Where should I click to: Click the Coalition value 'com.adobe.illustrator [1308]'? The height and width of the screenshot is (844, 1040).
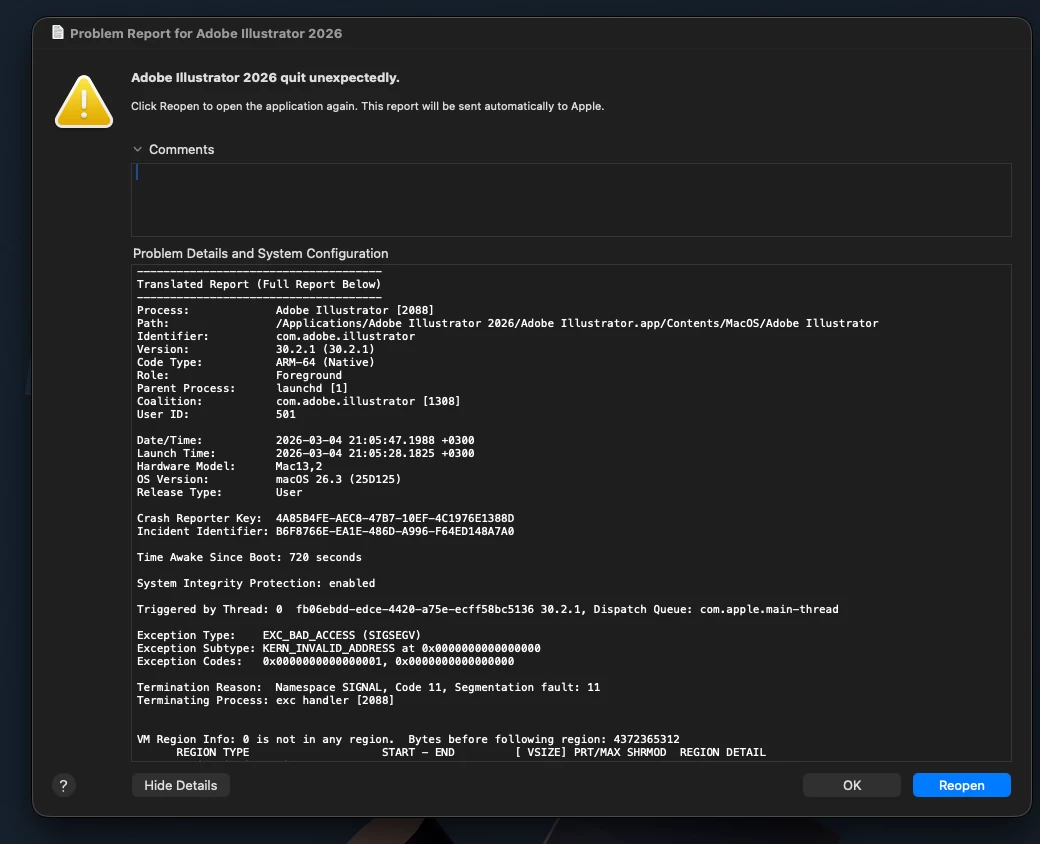coord(368,401)
